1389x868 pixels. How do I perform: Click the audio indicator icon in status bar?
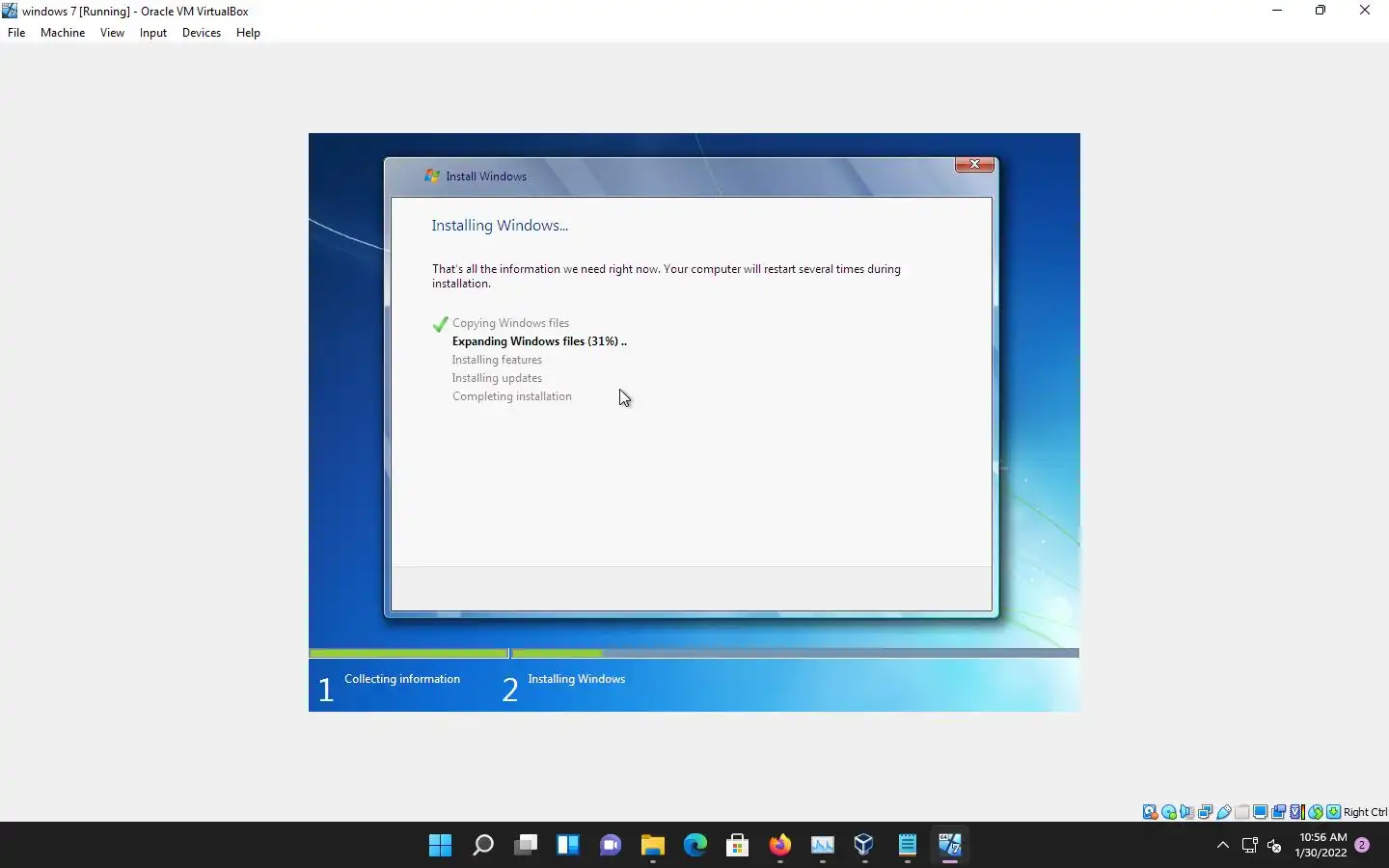tap(1187, 812)
